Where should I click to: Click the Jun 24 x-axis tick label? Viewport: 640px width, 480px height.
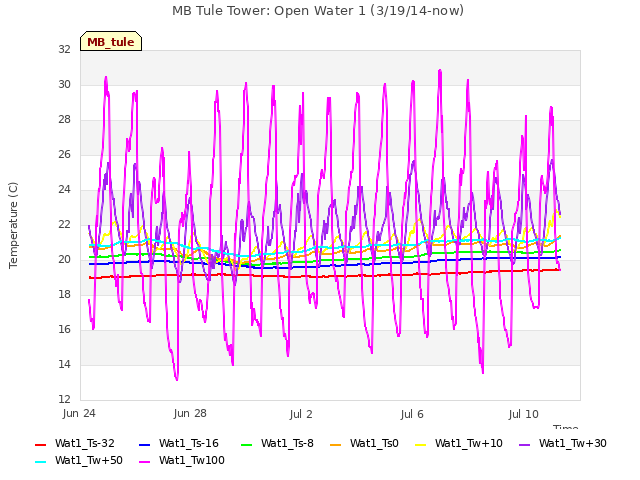click(x=79, y=414)
